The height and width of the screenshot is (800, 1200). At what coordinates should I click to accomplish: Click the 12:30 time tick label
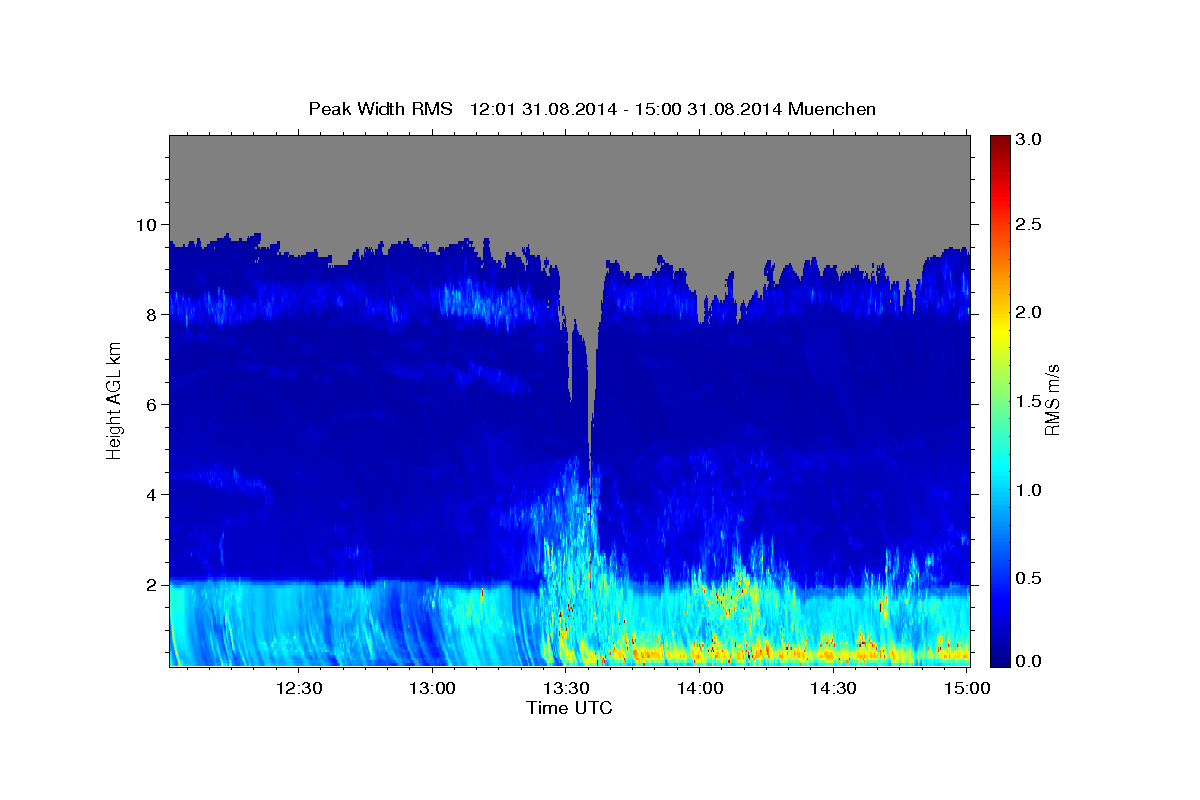(298, 689)
